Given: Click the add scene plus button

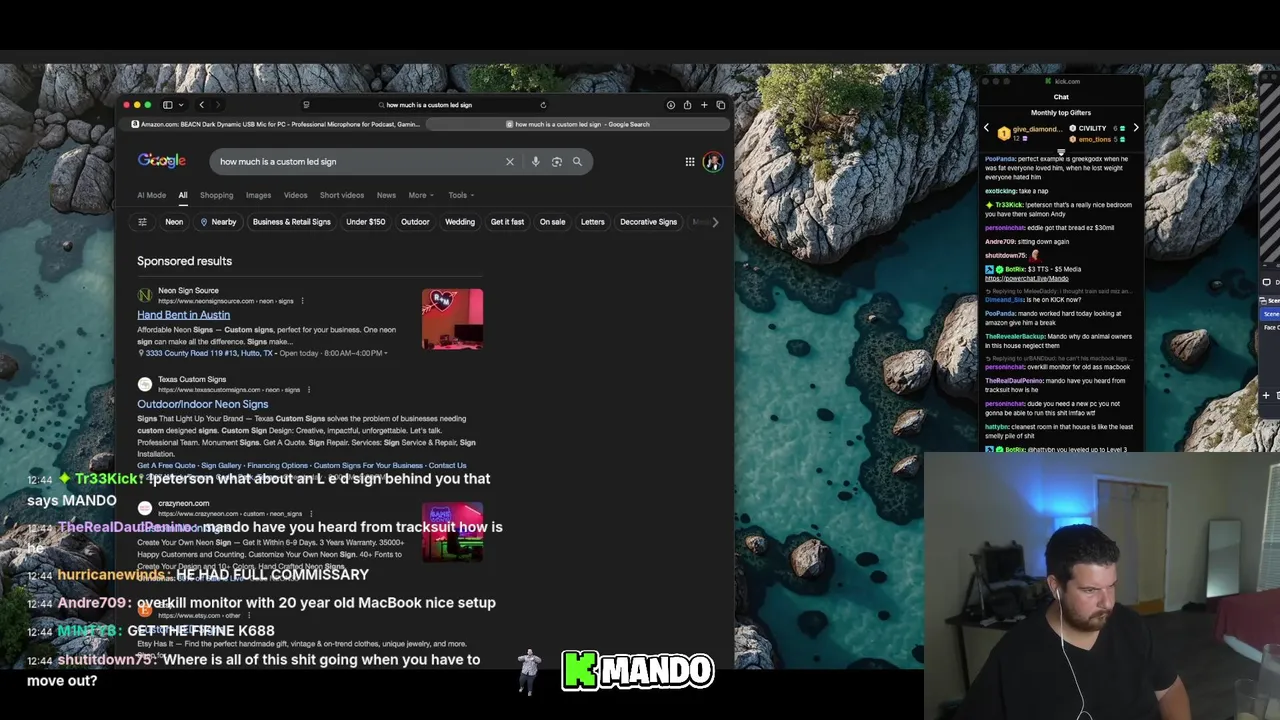Looking at the screenshot, I should pyautogui.click(x=1266, y=395).
